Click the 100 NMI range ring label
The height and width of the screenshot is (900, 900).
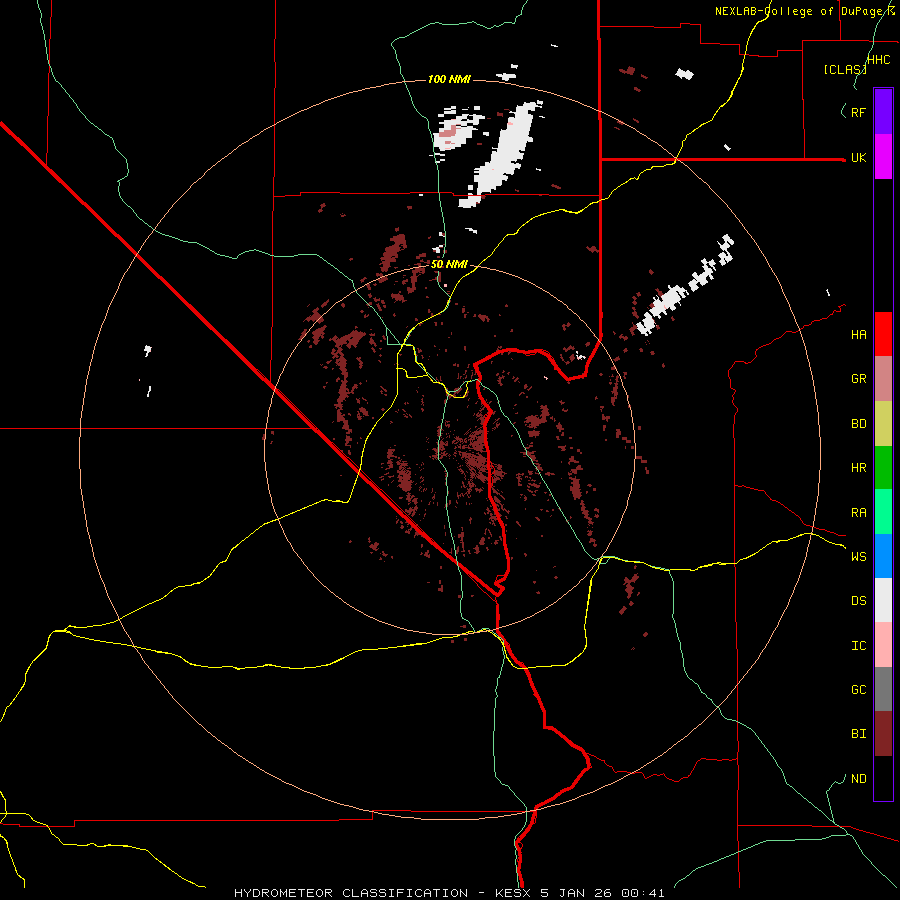449,79
